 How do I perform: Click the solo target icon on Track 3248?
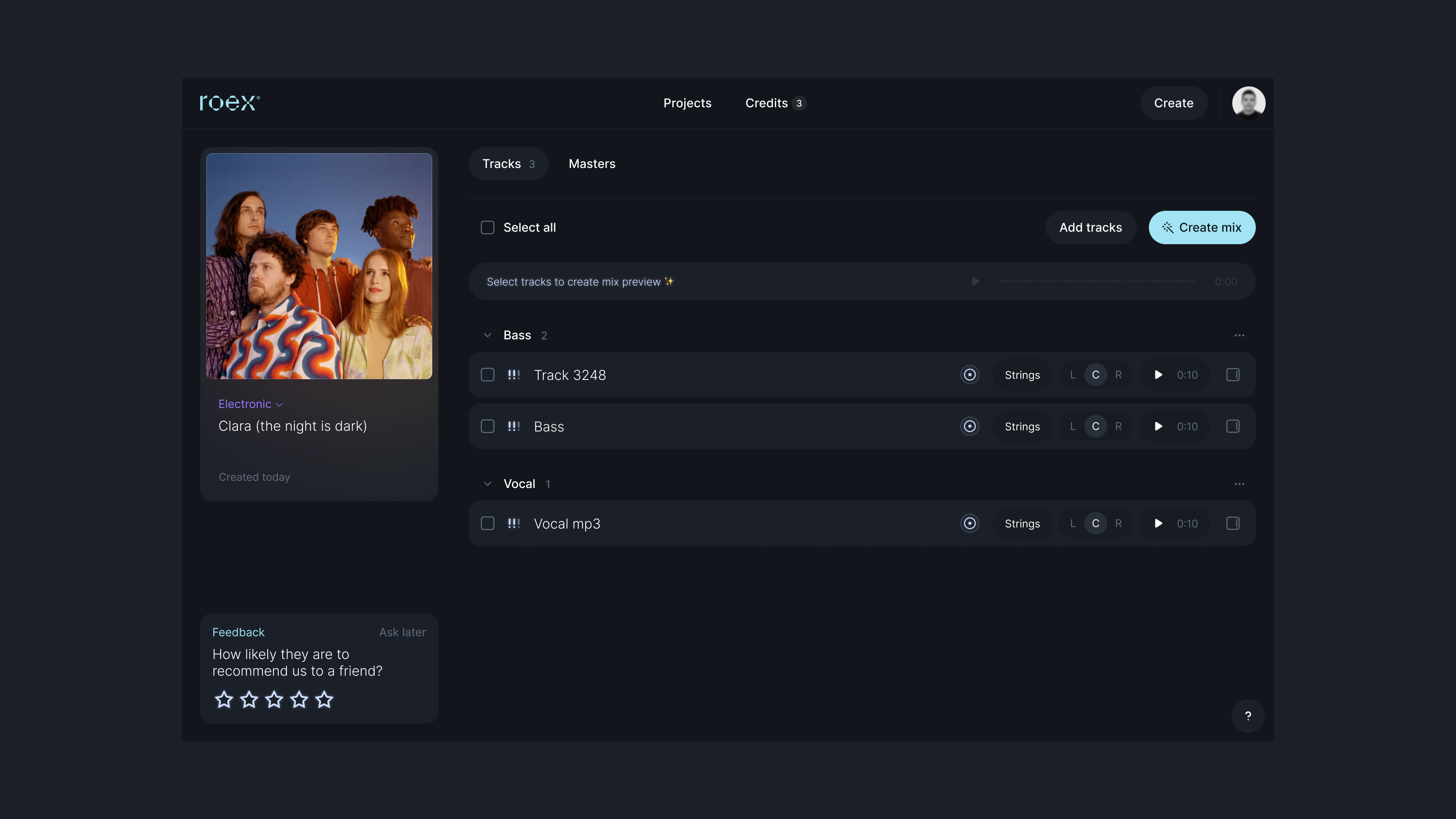coord(970,375)
